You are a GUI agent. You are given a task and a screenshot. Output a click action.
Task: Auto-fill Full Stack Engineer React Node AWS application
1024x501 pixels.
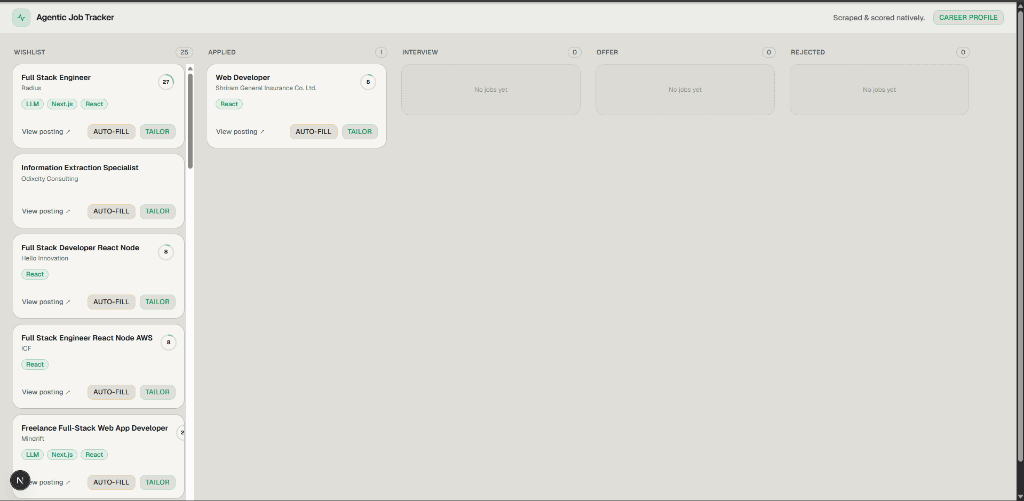click(x=112, y=392)
